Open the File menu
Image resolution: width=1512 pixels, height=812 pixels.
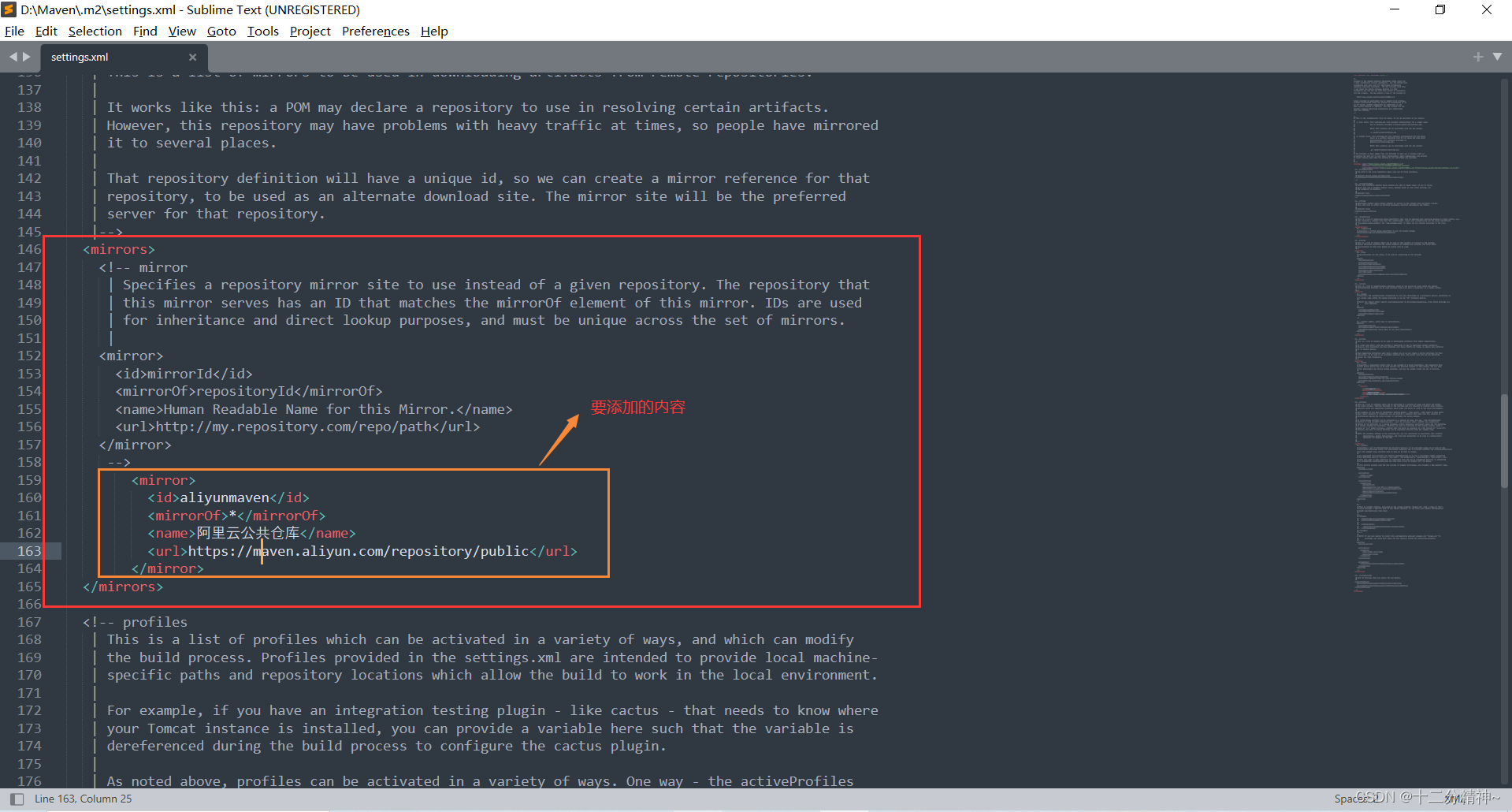14,32
